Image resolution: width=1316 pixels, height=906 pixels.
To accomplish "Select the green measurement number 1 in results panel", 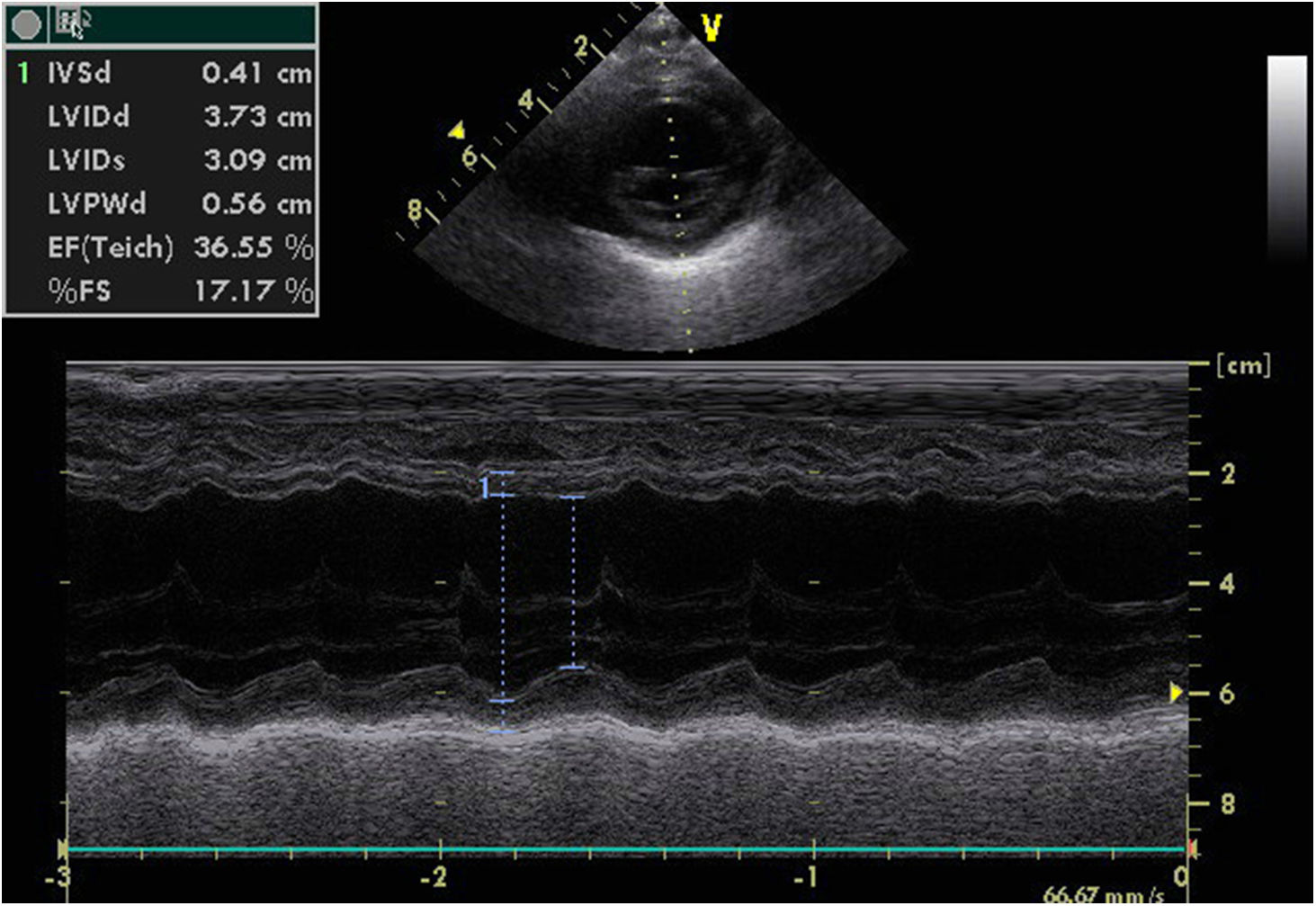I will coord(23,73).
